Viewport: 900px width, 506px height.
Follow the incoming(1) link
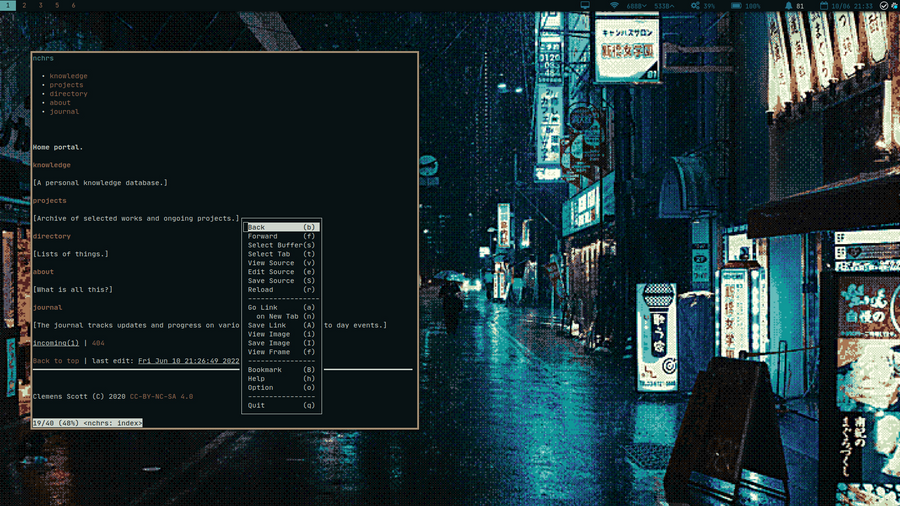(55, 343)
